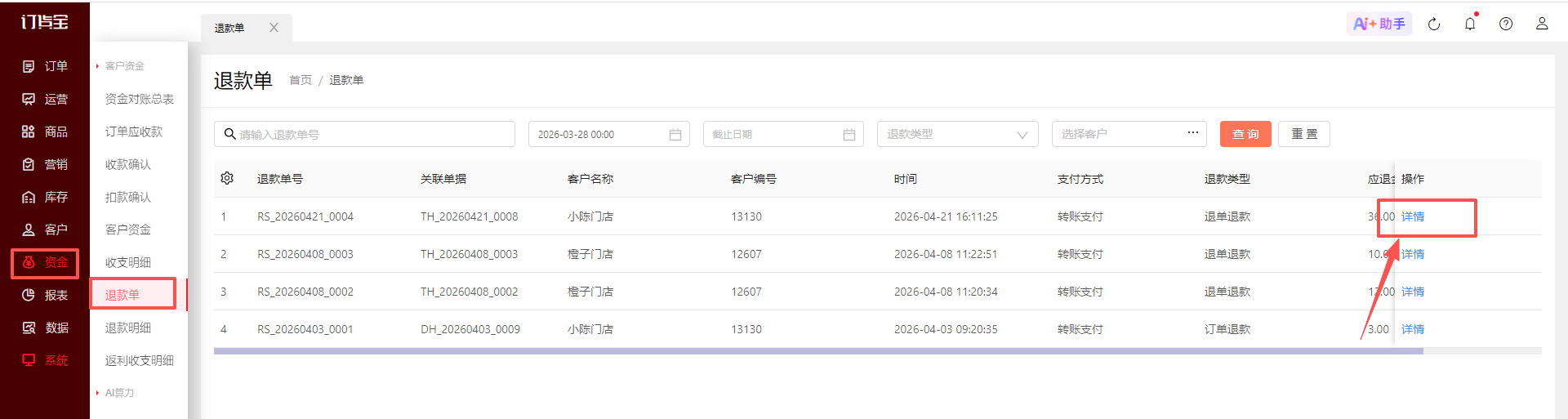
Task: Open the user account icon
Action: coord(1542,24)
